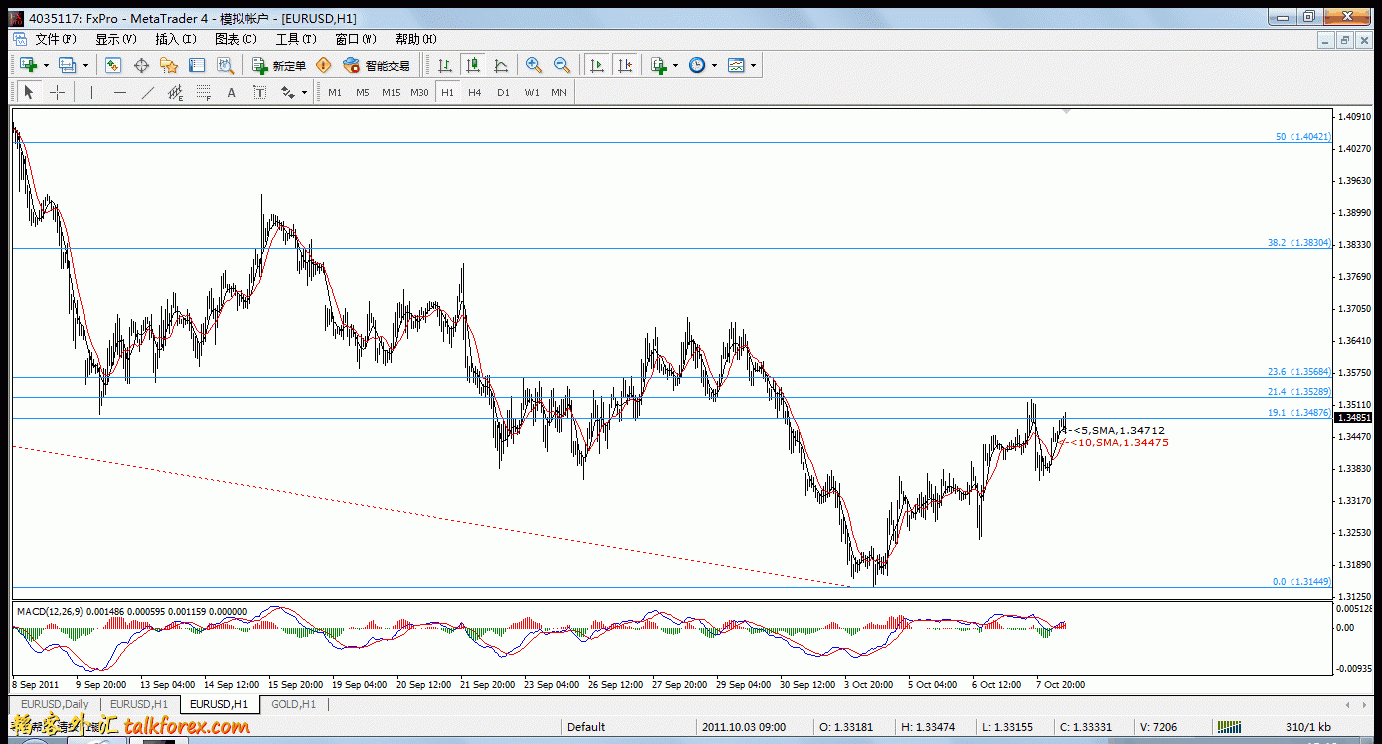1382x744 pixels.
Task: Open the 显示(V) menu
Action: 116,39
